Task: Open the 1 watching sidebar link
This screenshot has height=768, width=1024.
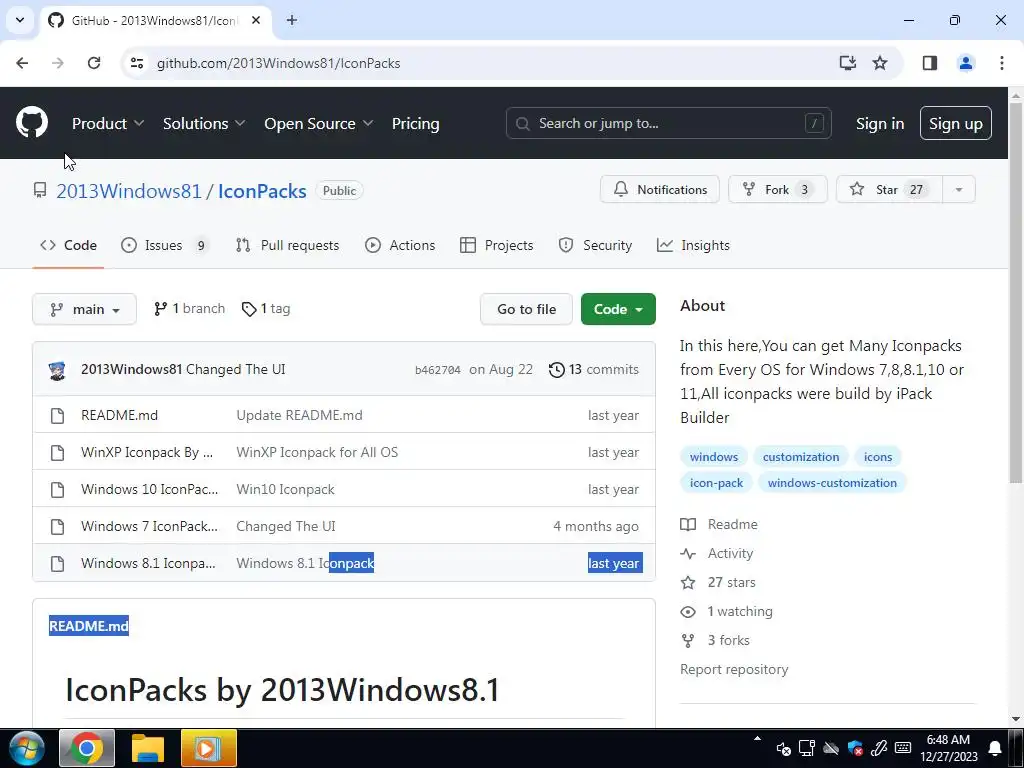Action: pos(726,611)
